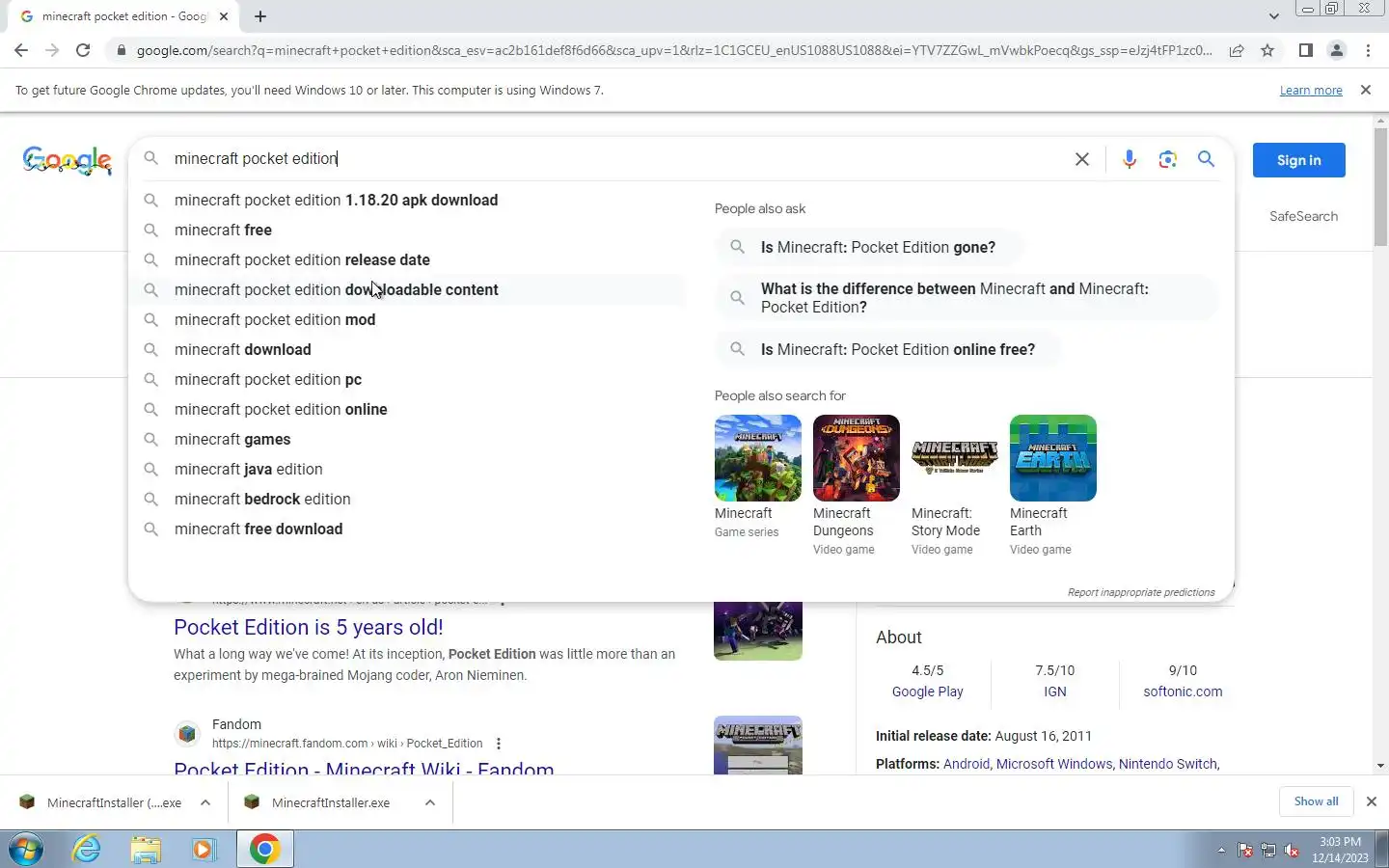Open SafeSearch settings

tap(1303, 216)
